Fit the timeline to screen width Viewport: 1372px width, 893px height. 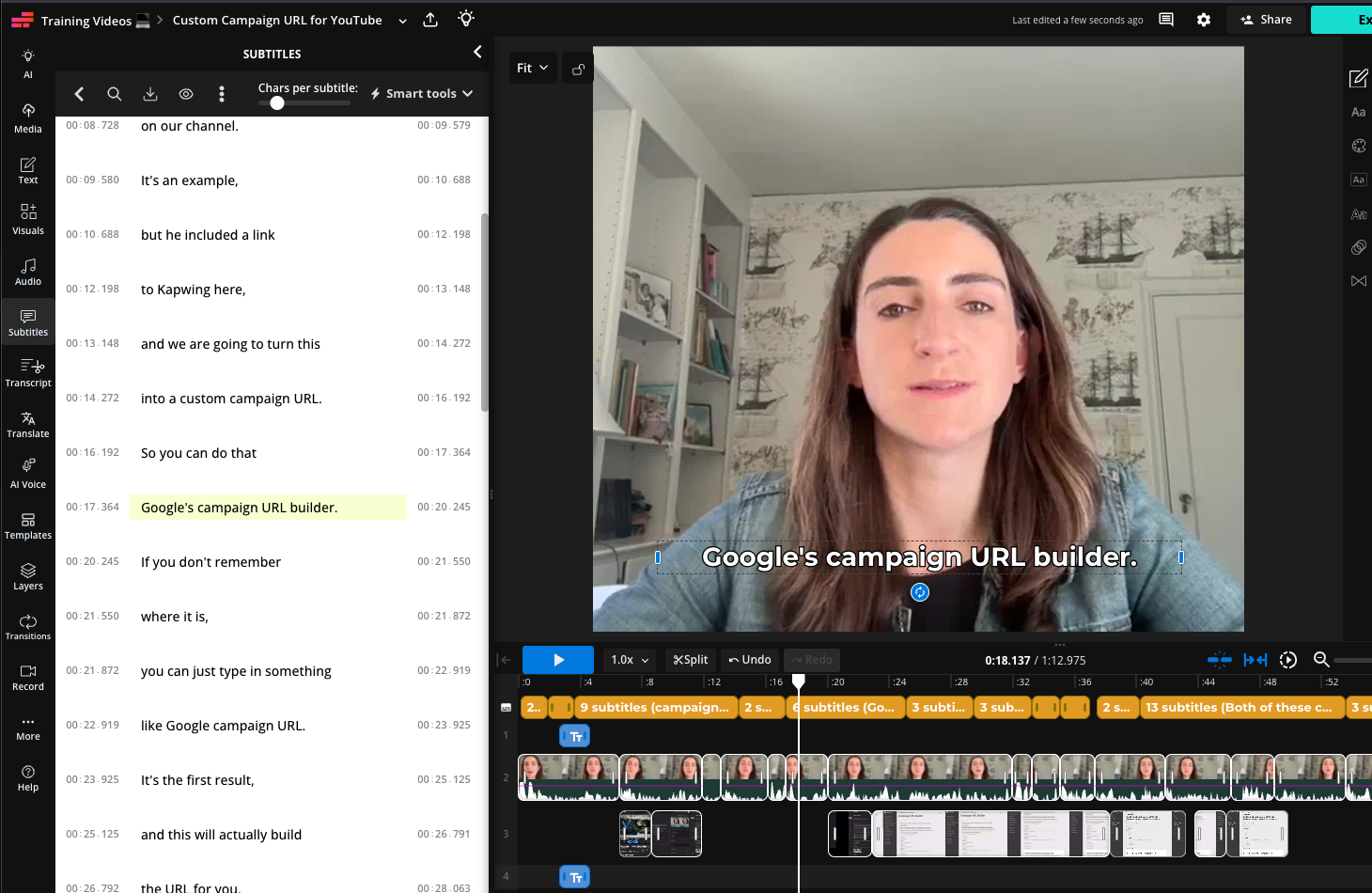[1255, 660]
